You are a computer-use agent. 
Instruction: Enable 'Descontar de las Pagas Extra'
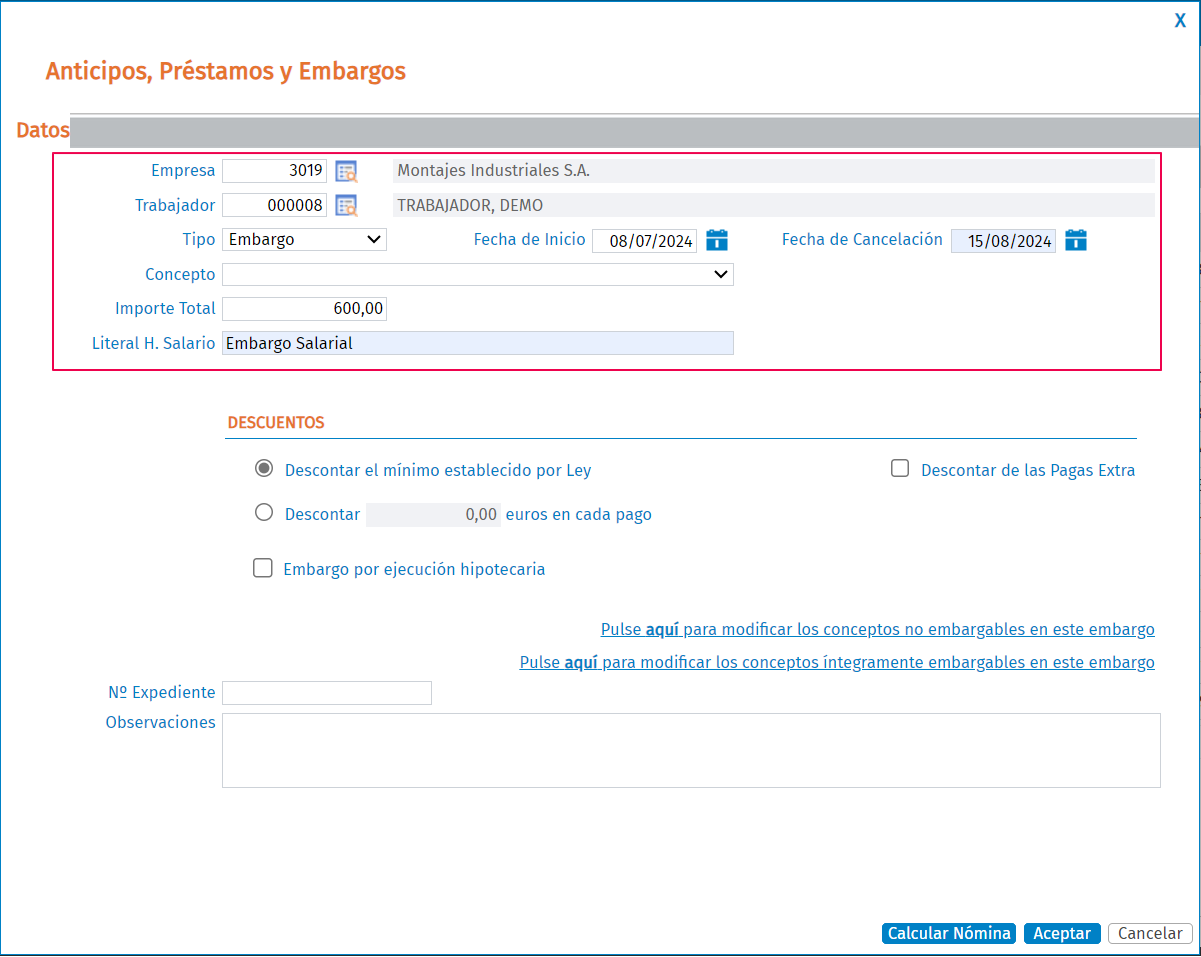tap(900, 468)
